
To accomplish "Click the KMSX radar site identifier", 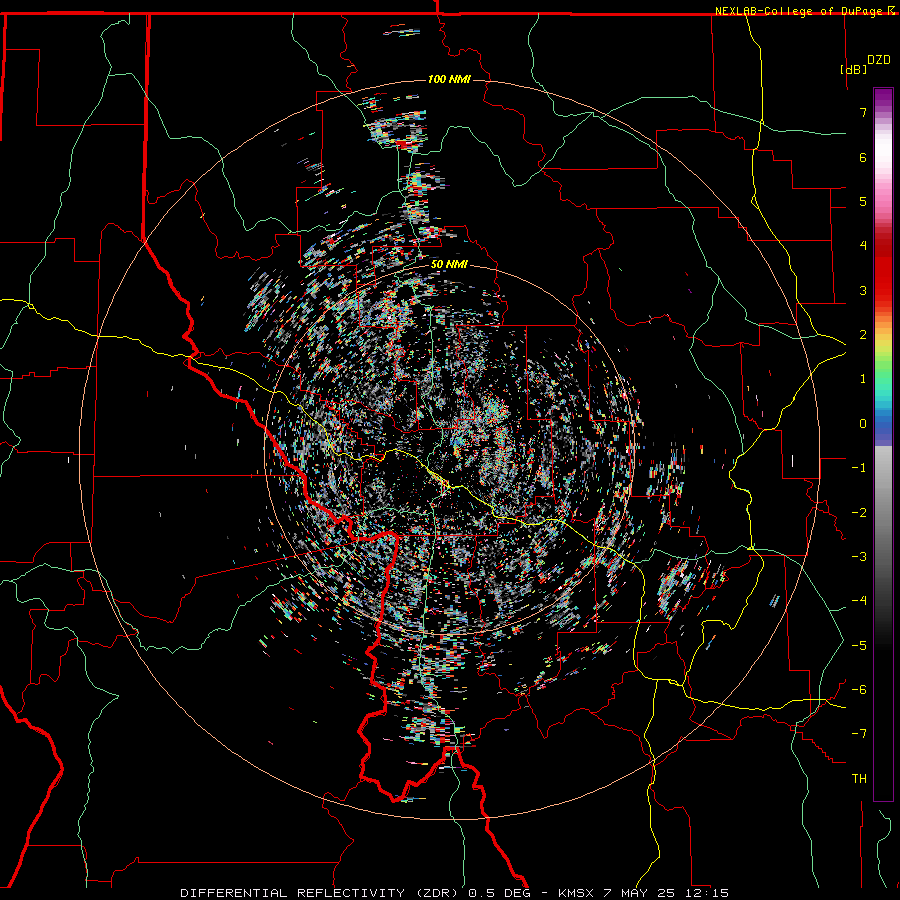I will pyautogui.click(x=576, y=893).
